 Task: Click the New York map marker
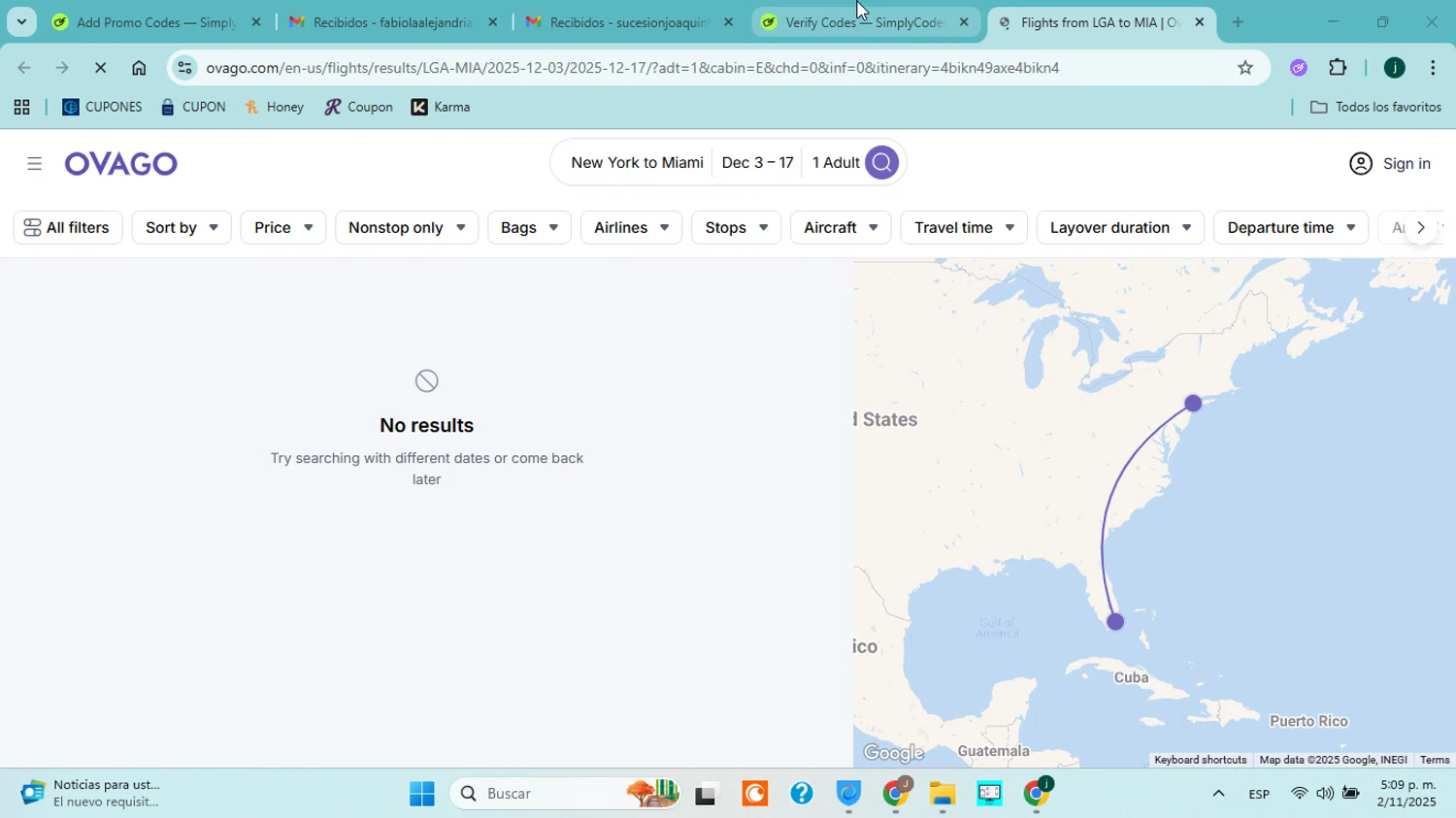pos(1193,403)
